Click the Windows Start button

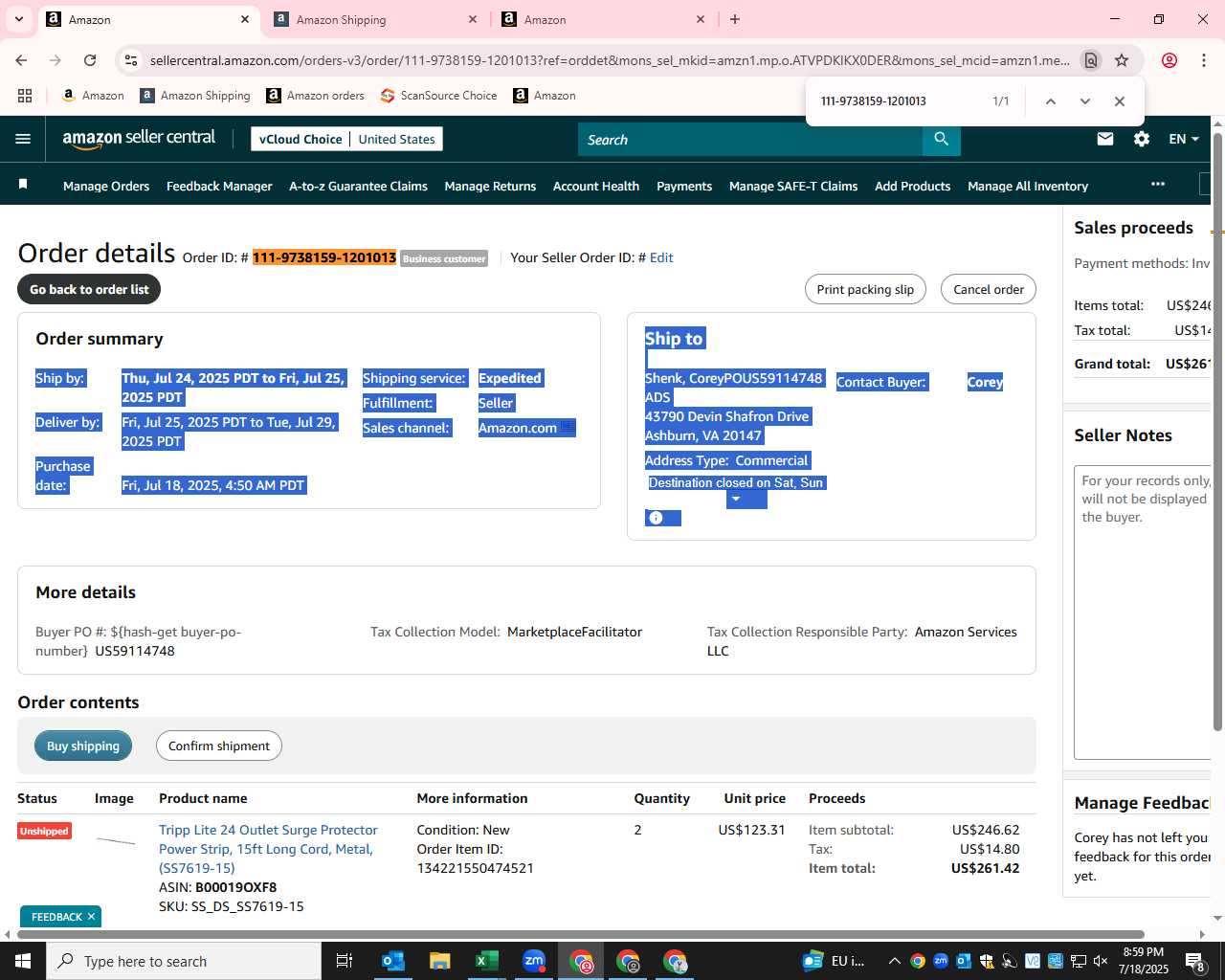click(23, 961)
